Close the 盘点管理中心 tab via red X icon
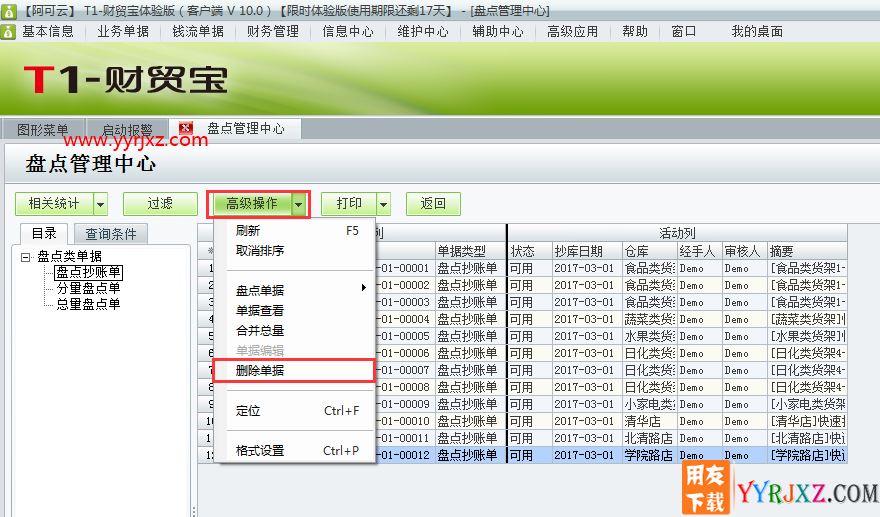 click(186, 128)
